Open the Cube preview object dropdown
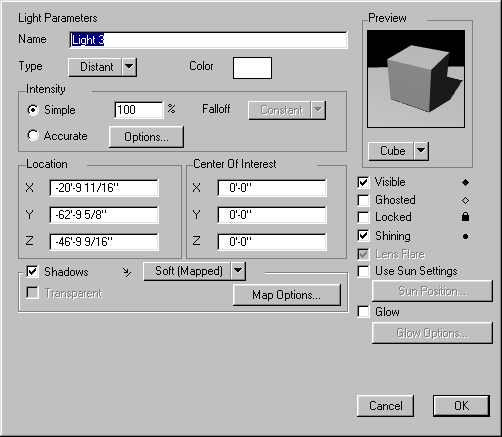Viewport: 502px width, 437px height. pyautogui.click(x=398, y=151)
